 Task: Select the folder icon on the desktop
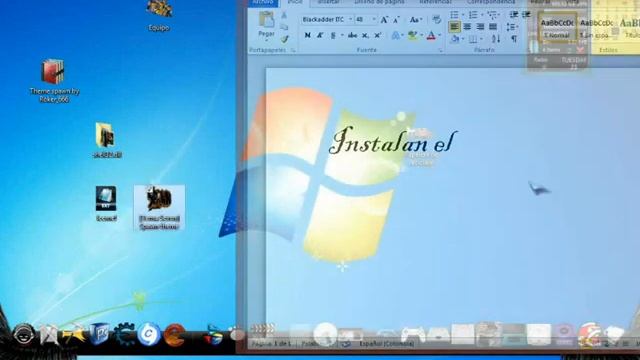pyautogui.click(x=106, y=140)
